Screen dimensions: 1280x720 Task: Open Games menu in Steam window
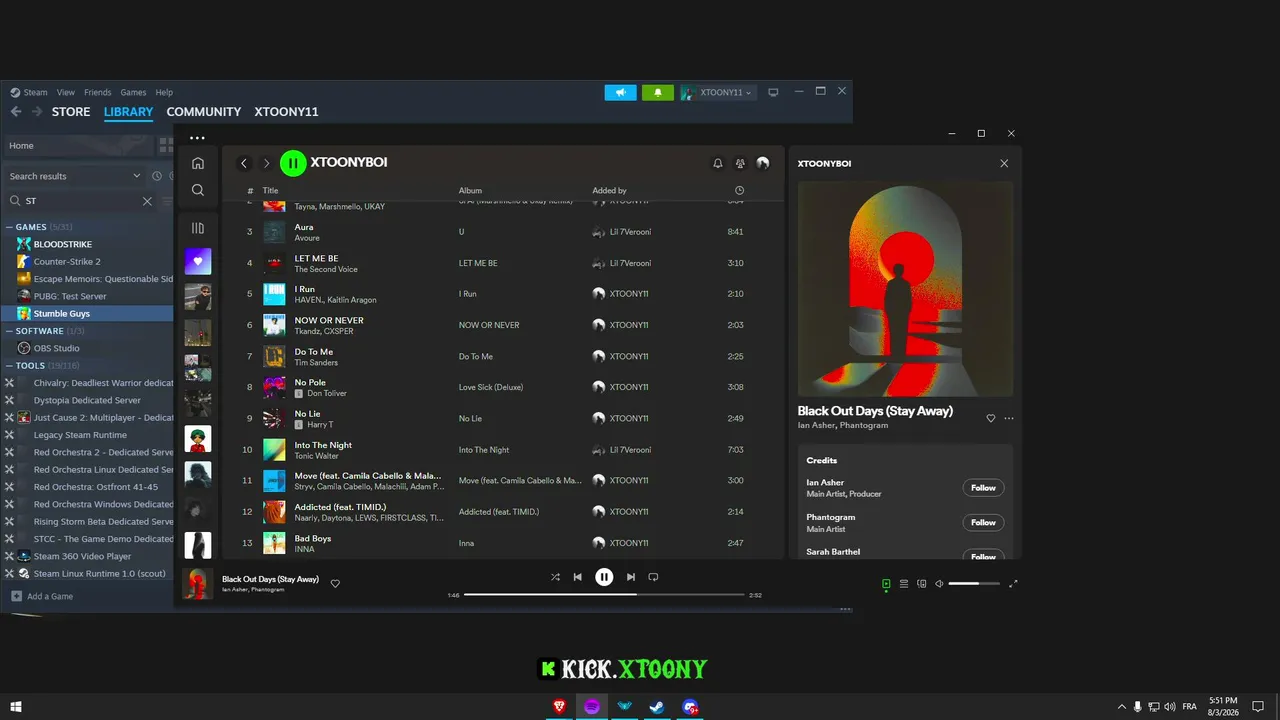tap(133, 92)
